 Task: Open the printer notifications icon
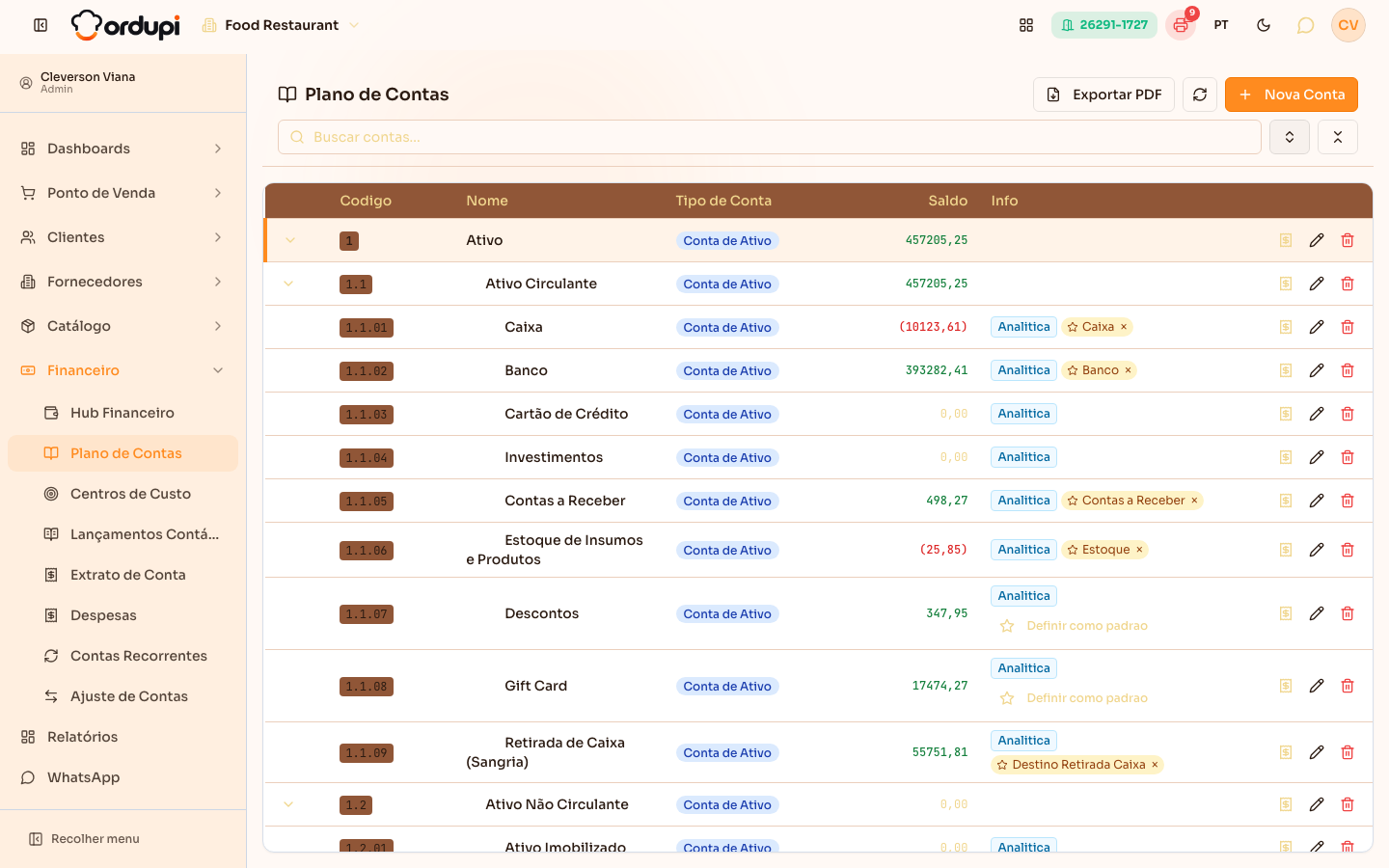click(x=1181, y=25)
